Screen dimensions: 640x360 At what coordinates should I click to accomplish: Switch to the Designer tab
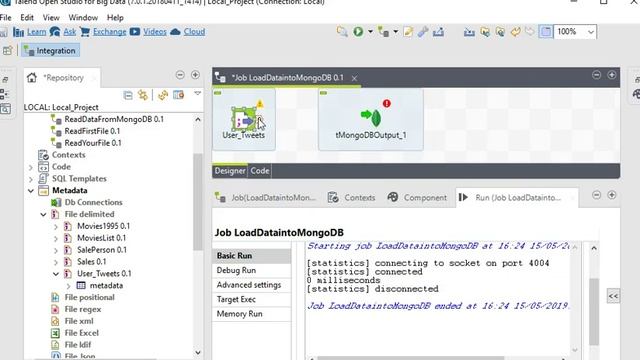pos(230,171)
